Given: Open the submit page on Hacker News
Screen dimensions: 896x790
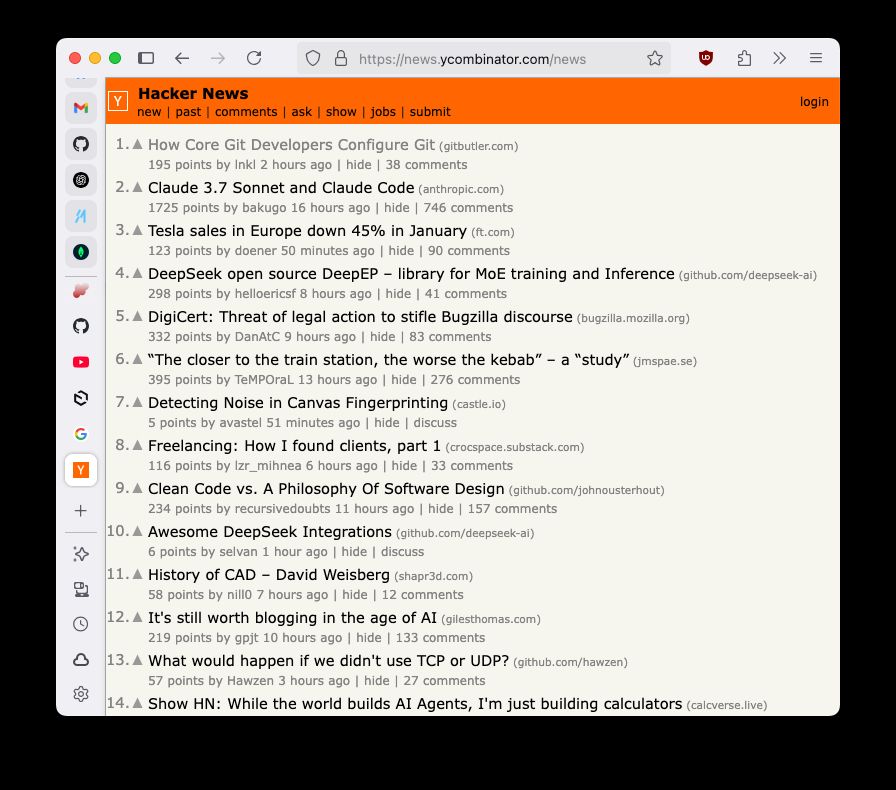Looking at the screenshot, I should coord(430,112).
